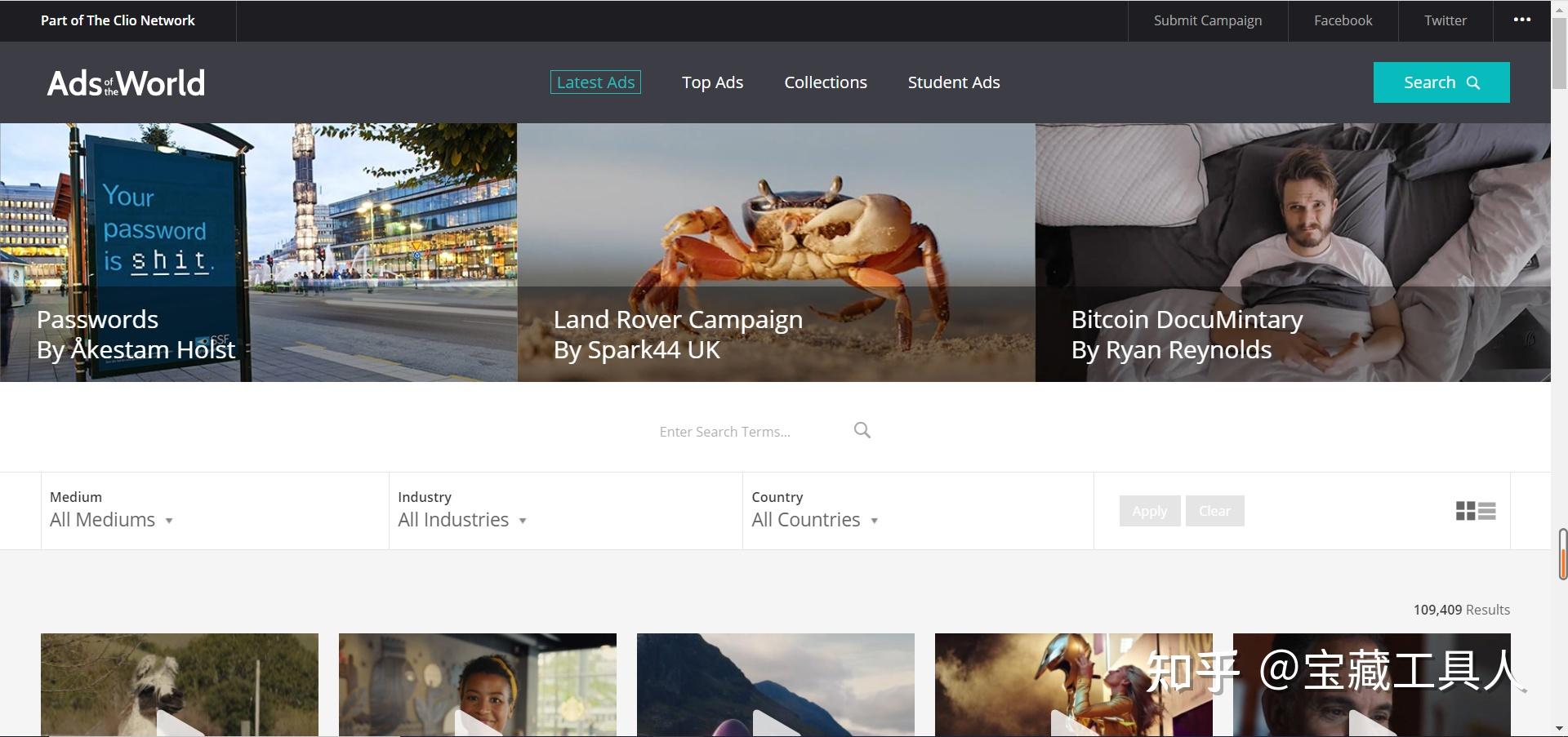Open the Passwords by Åkestam Holst feature

click(x=258, y=252)
